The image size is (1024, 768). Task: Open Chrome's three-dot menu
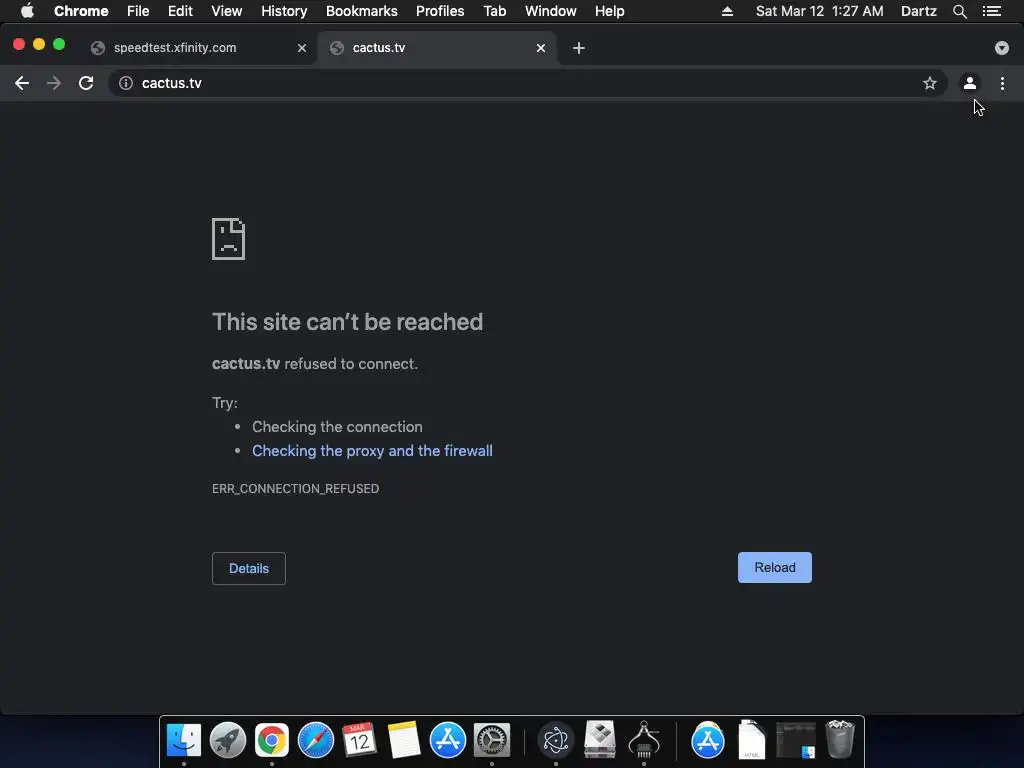(x=1002, y=83)
